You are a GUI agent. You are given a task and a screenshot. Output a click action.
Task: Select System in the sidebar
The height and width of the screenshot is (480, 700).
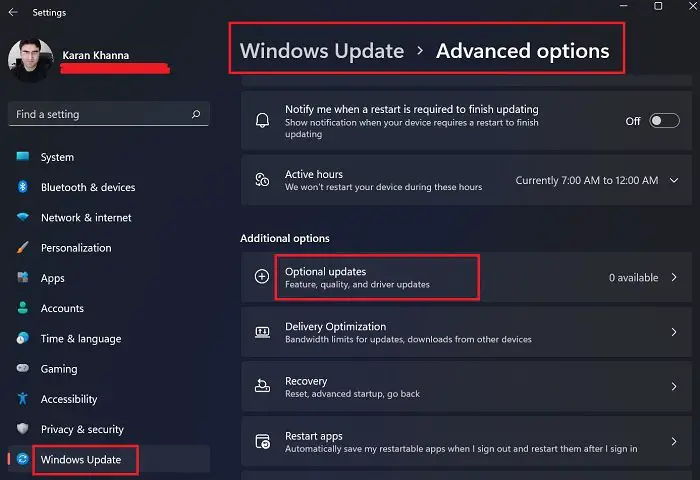109,157
